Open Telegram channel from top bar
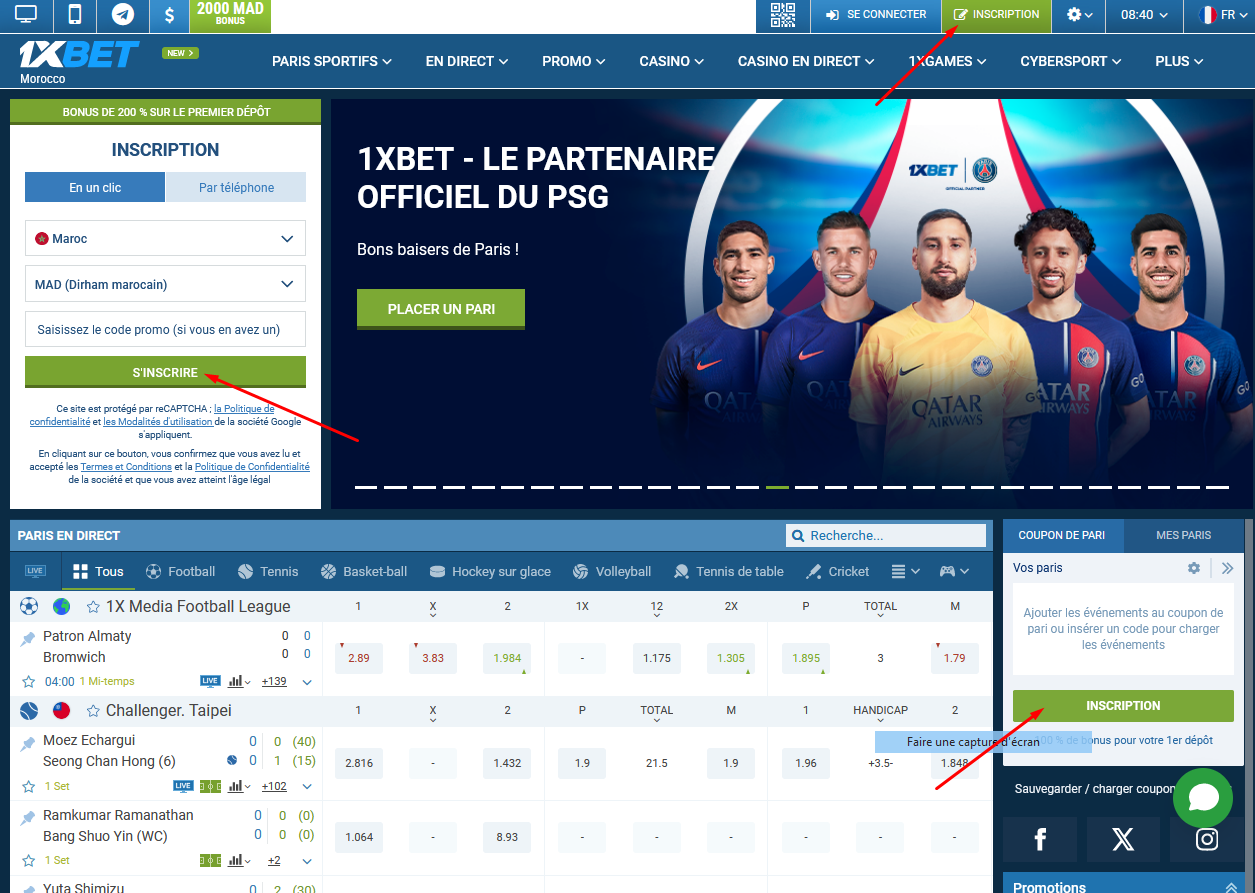Screen dimensions: 1255x893 [124, 16]
